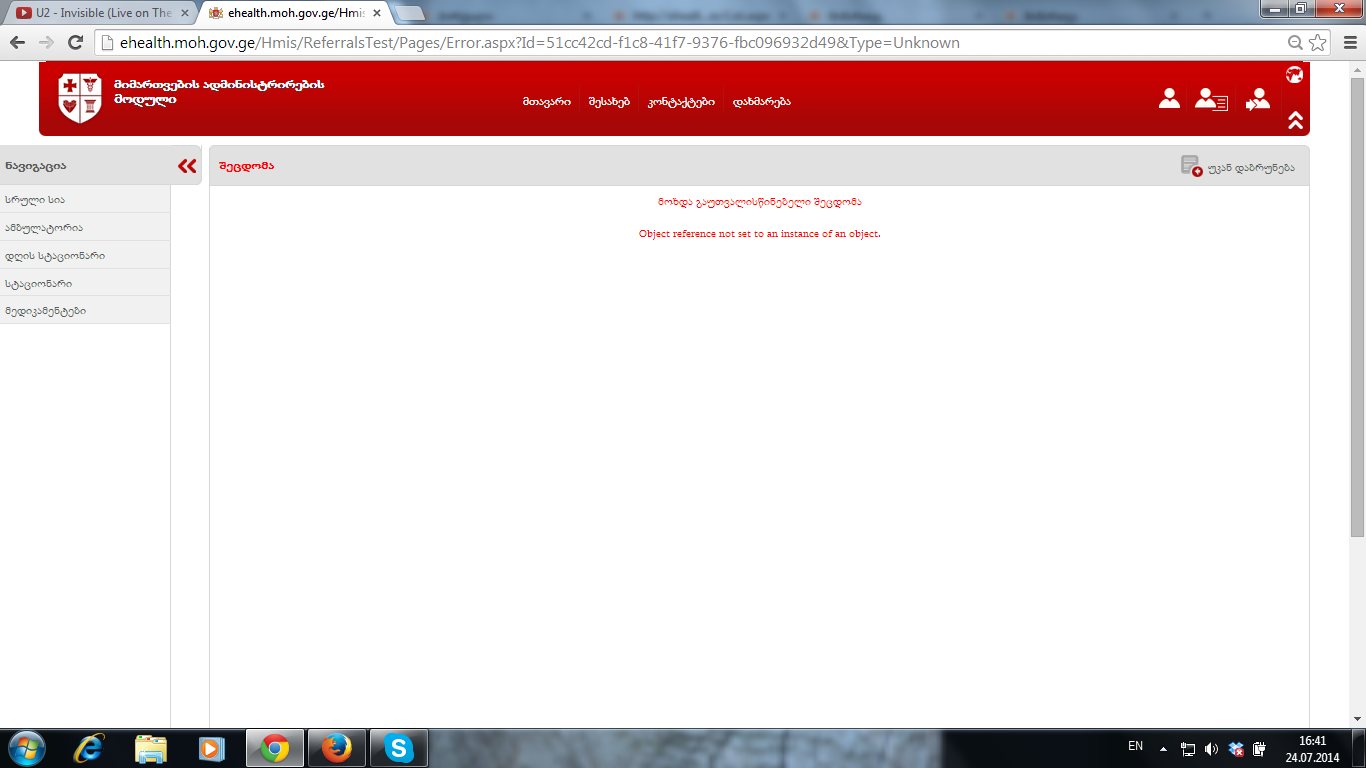Click the single user profile icon
The image size is (1366, 768).
(x=1169, y=99)
